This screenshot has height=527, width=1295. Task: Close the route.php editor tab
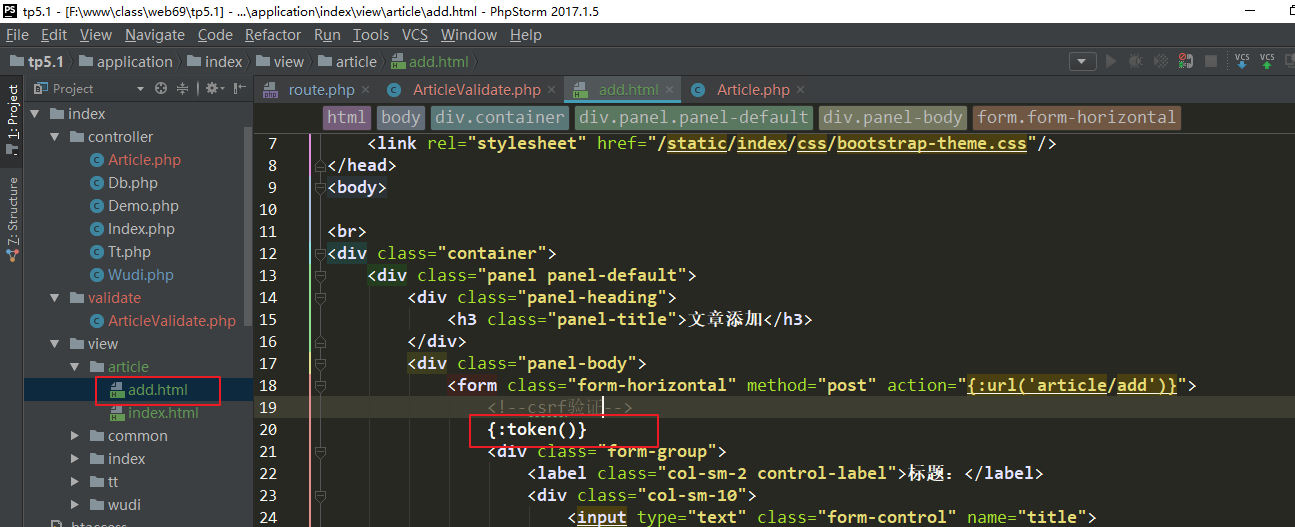(x=365, y=90)
